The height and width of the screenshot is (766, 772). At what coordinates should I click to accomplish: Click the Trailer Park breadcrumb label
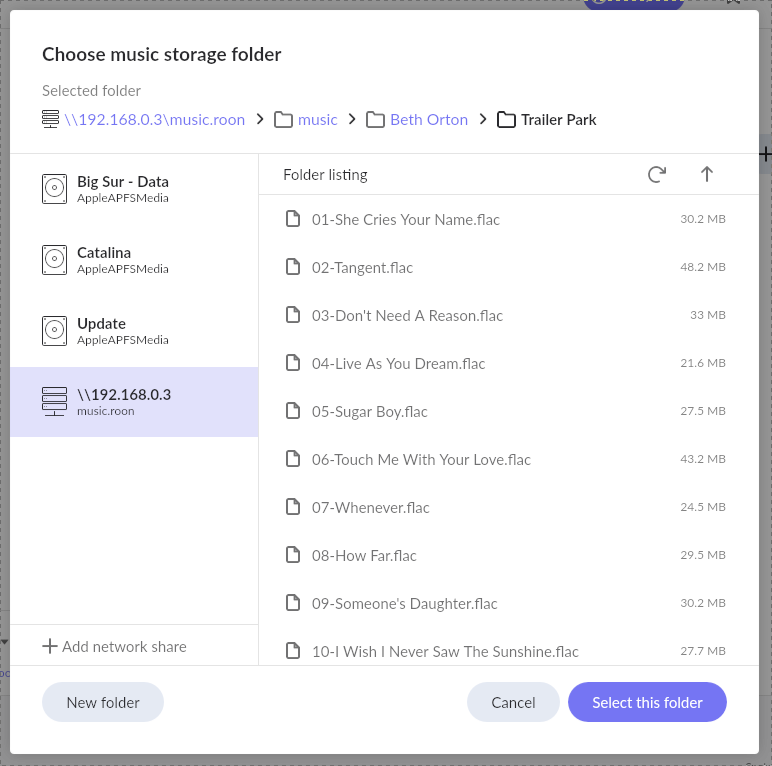[x=559, y=120]
